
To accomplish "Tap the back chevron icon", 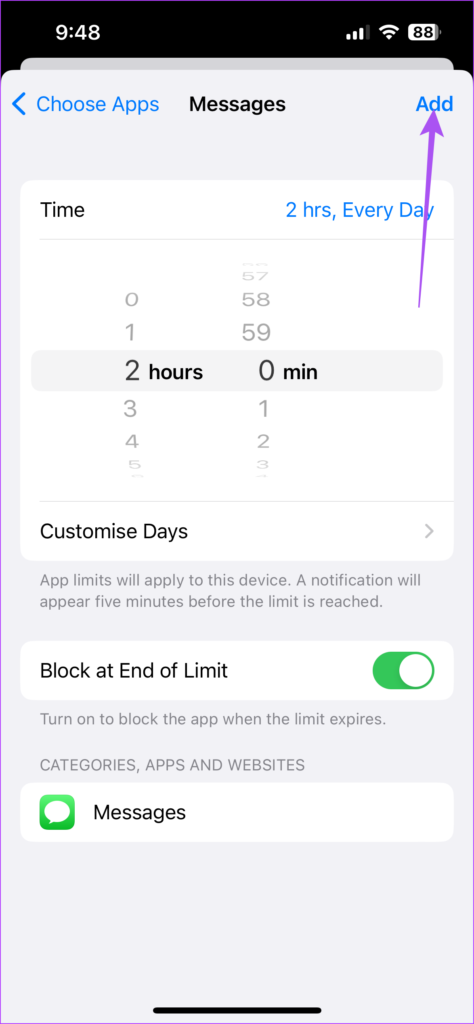I will pyautogui.click(x=20, y=104).
